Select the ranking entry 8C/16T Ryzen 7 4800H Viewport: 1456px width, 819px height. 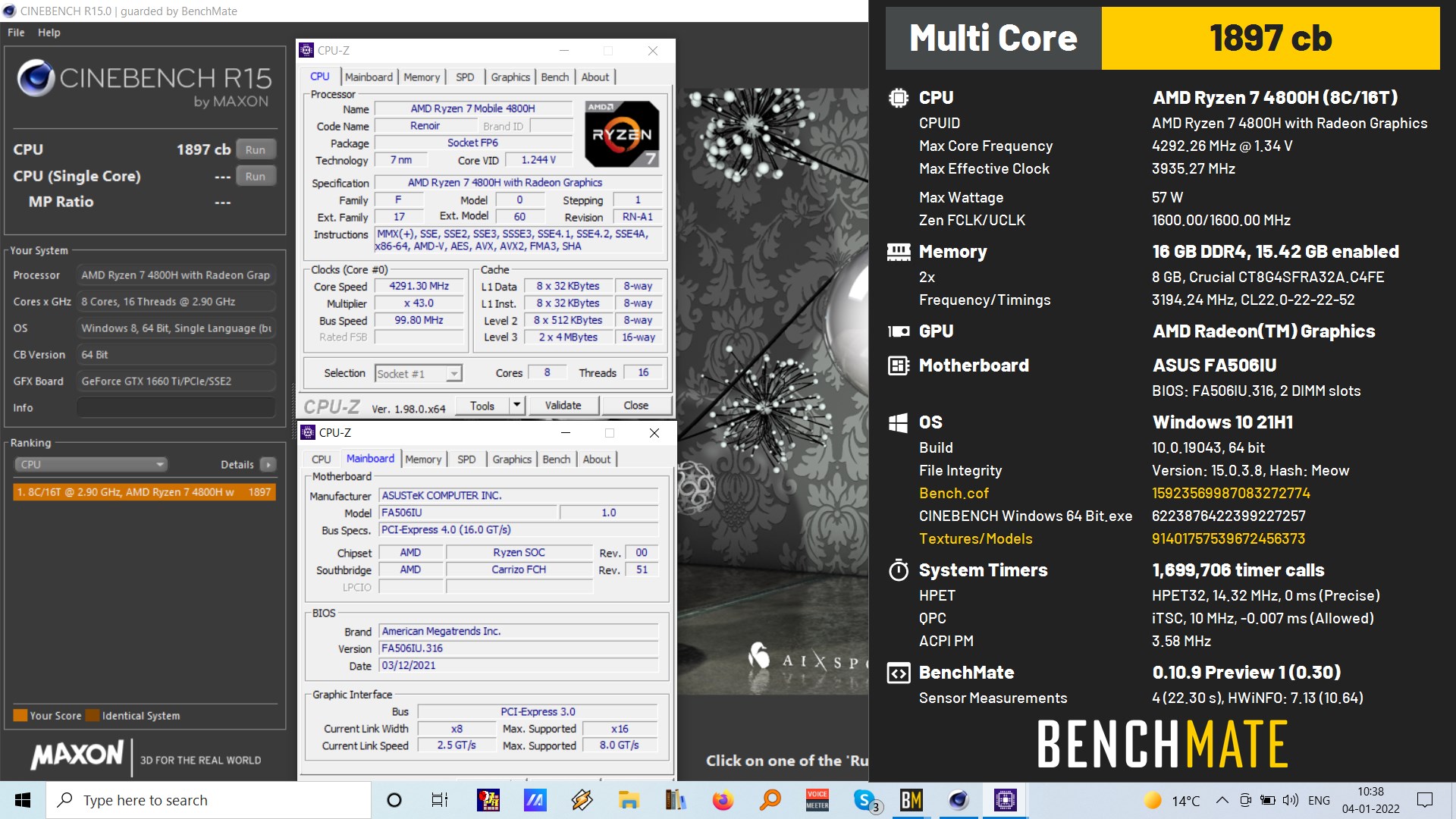pyautogui.click(x=144, y=492)
